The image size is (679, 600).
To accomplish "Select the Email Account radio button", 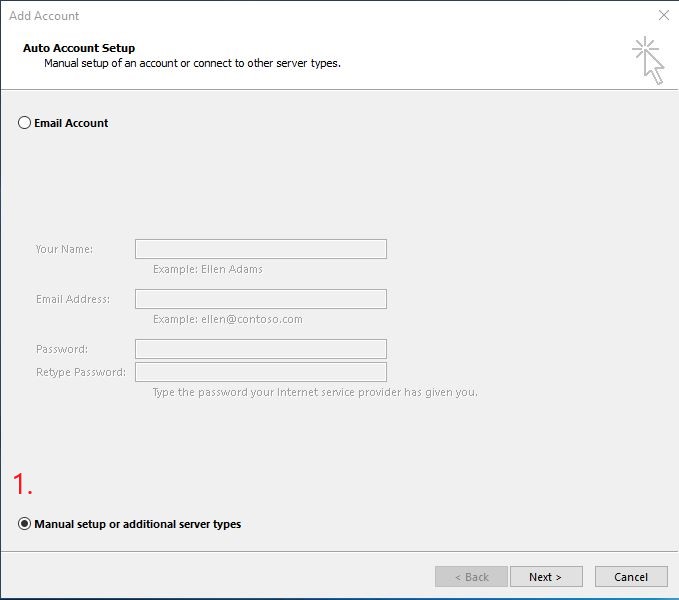I will (24, 123).
